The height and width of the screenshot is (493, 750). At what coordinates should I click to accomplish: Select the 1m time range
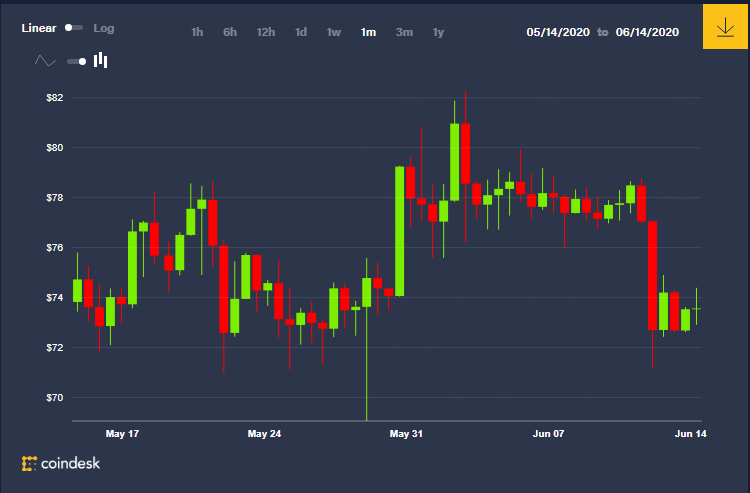click(368, 32)
